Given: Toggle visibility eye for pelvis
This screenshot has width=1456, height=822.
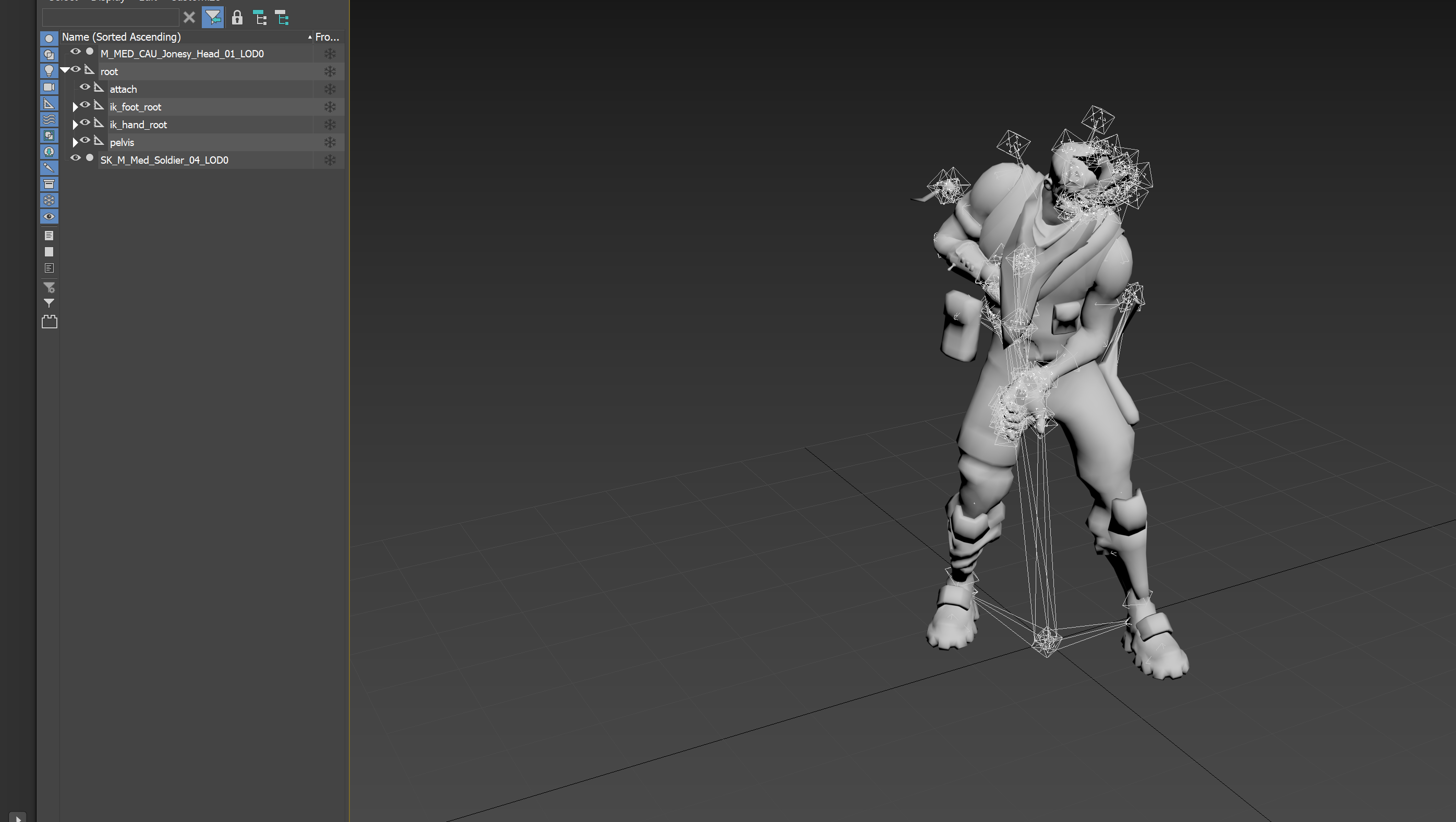Looking at the screenshot, I should [x=85, y=140].
